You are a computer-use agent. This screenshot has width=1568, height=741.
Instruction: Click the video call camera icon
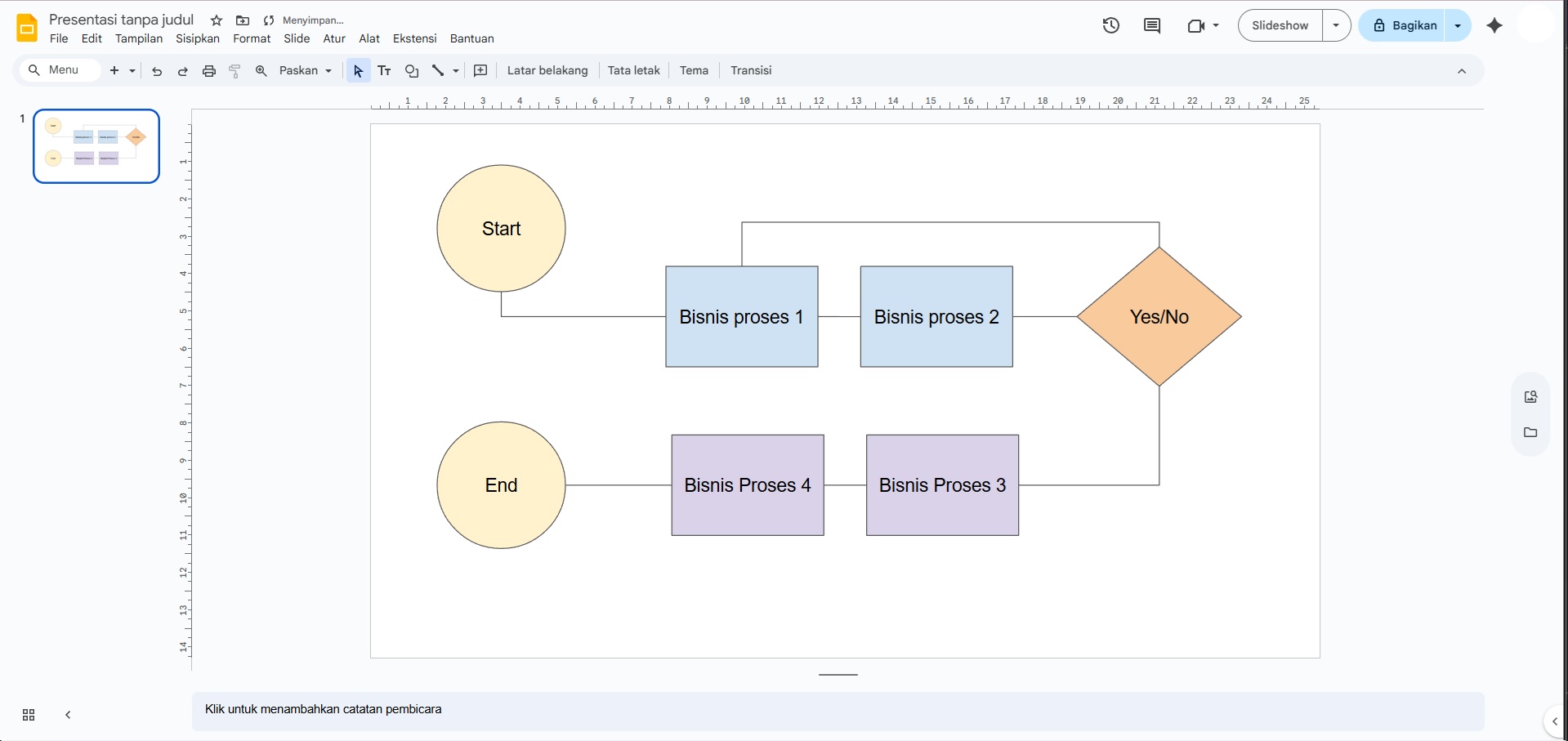click(1196, 25)
